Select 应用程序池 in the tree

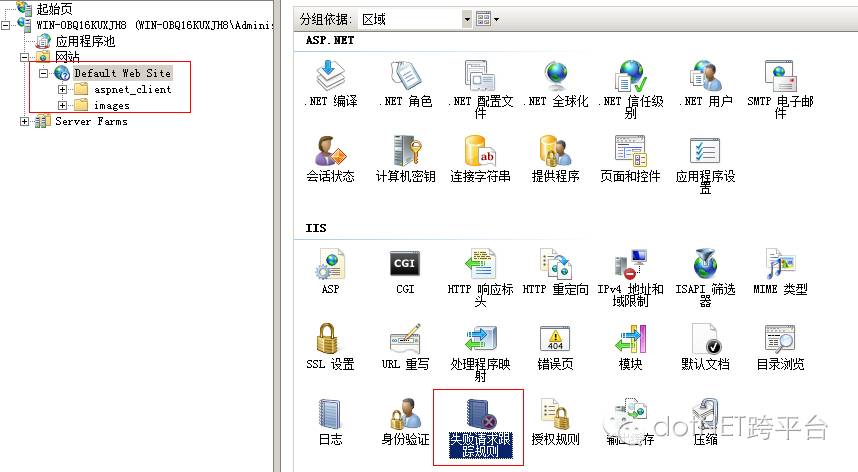point(85,41)
